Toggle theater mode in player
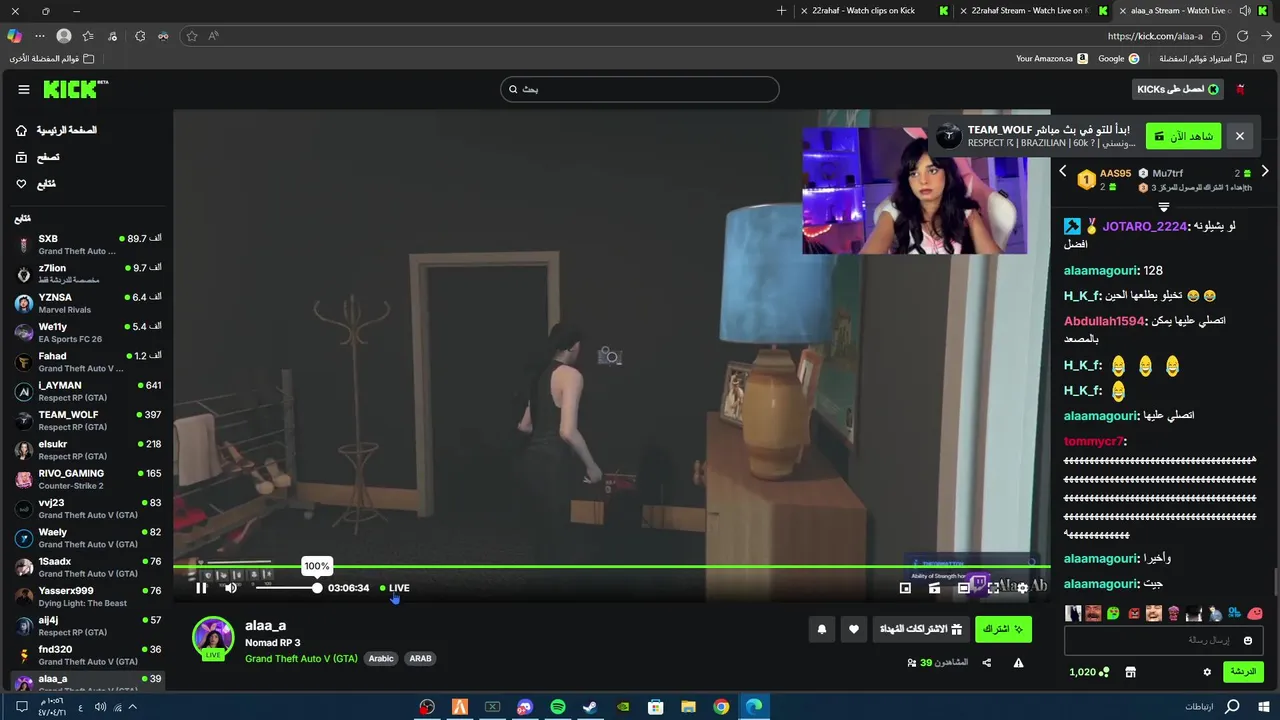 [964, 588]
